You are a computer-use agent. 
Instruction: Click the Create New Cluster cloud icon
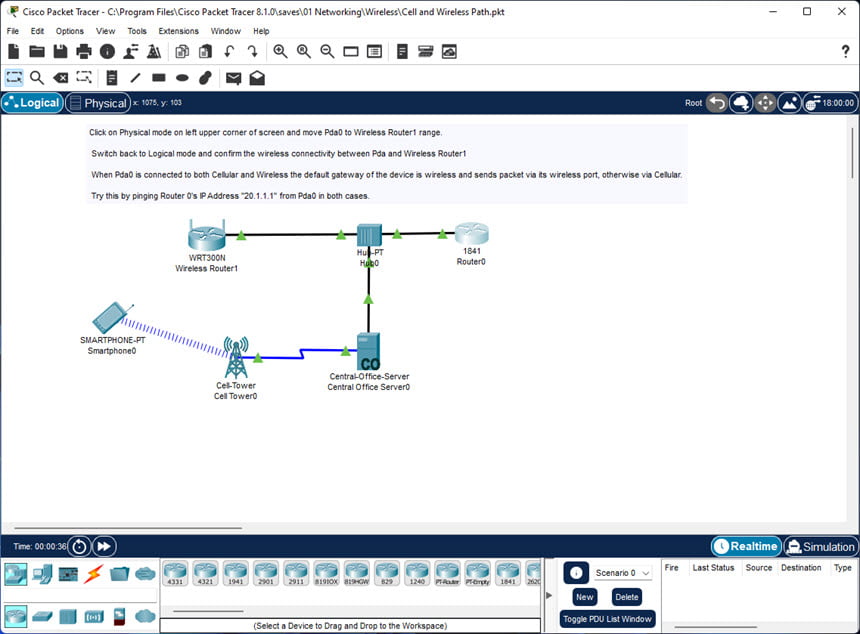741,103
